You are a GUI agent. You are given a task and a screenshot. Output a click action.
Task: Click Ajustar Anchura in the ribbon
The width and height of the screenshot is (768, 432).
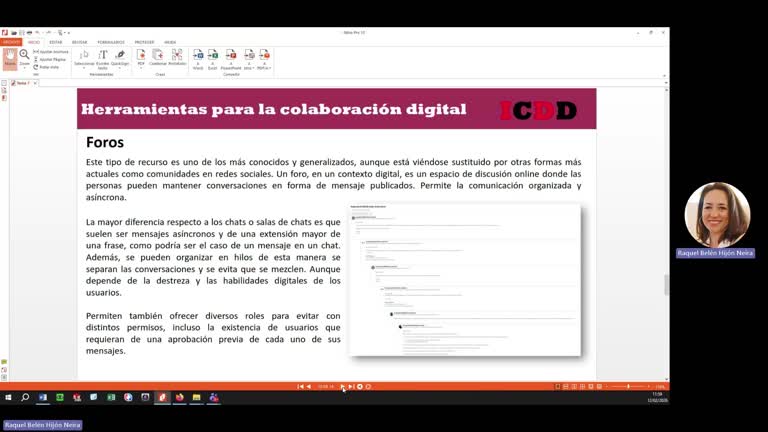[51, 51]
